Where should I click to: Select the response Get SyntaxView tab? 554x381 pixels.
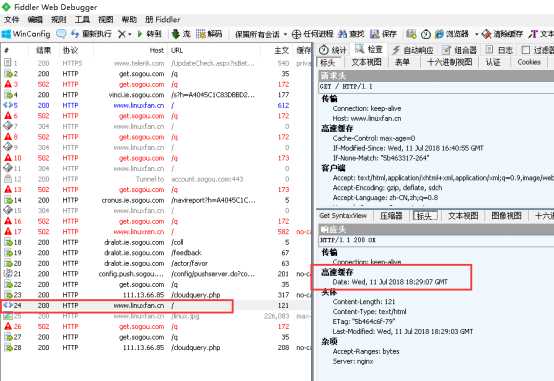point(343,216)
